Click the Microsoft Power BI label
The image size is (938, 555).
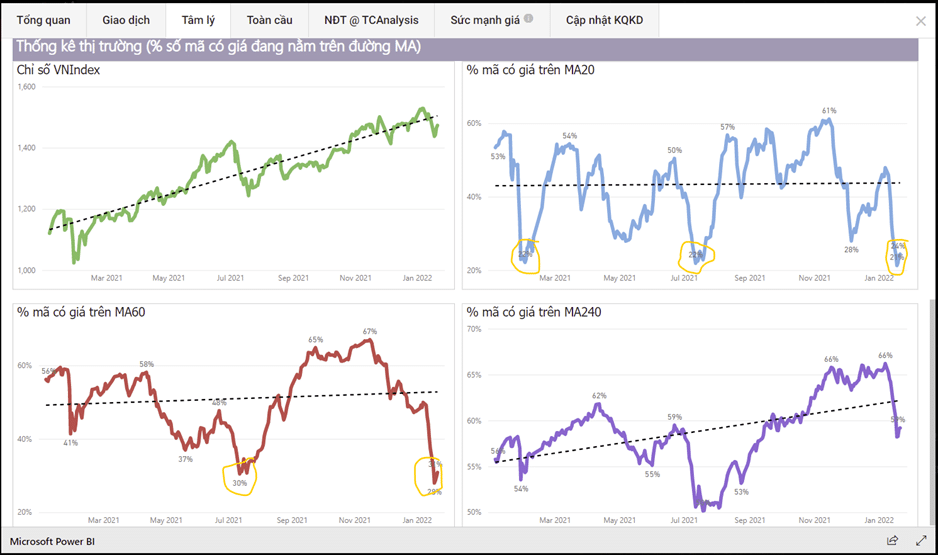click(52, 541)
